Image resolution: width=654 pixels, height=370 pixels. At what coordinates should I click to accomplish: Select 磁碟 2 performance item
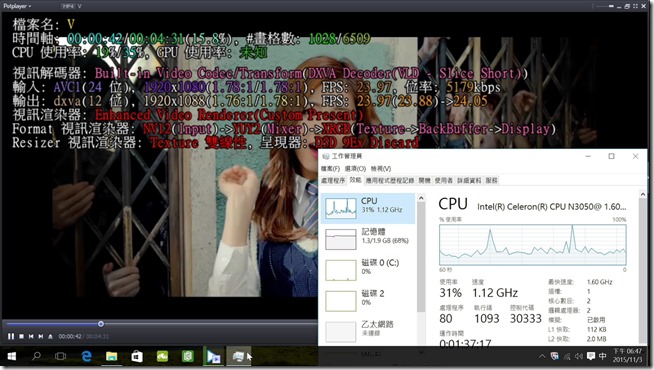[368, 301]
